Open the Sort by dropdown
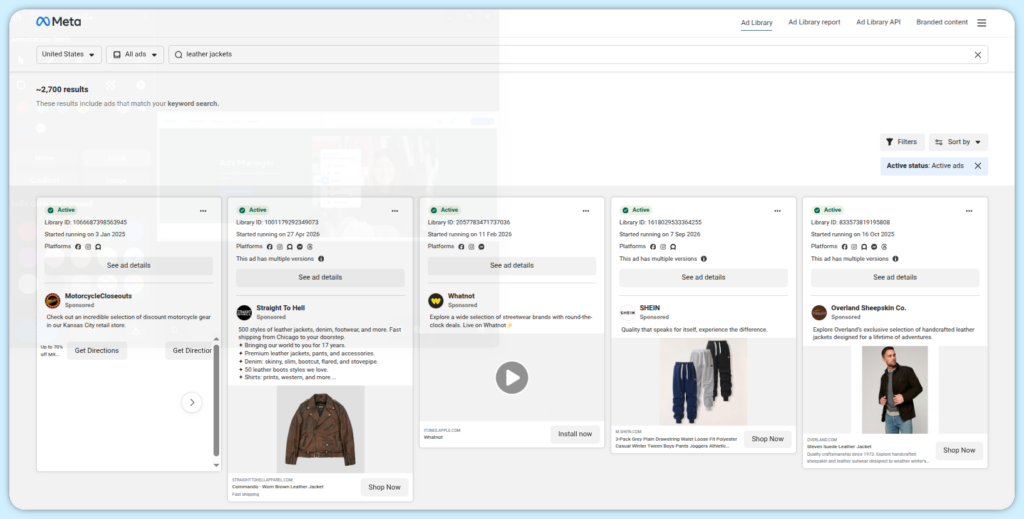This screenshot has height=519, width=1024. [x=958, y=142]
